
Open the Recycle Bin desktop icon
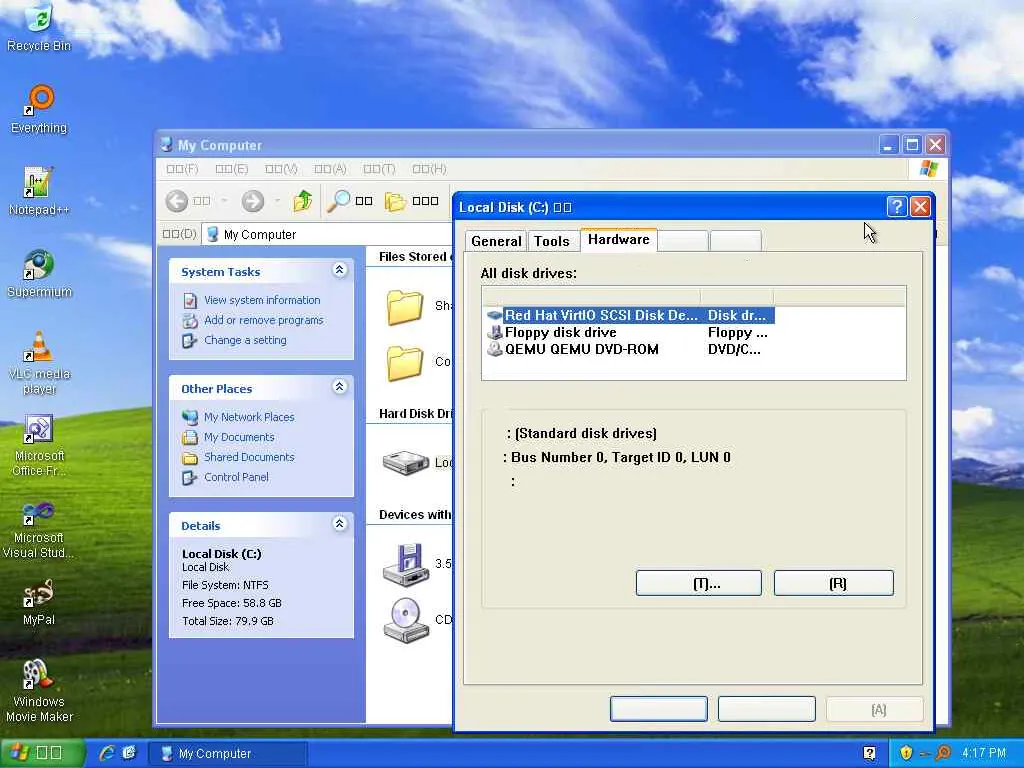click(39, 28)
